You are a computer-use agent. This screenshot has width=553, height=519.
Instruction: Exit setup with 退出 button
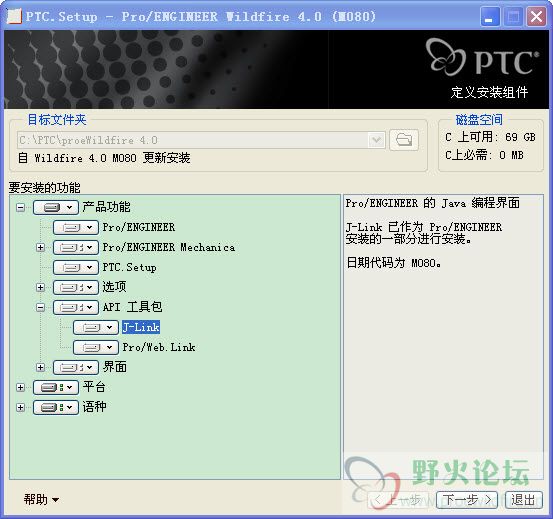tap(523, 500)
